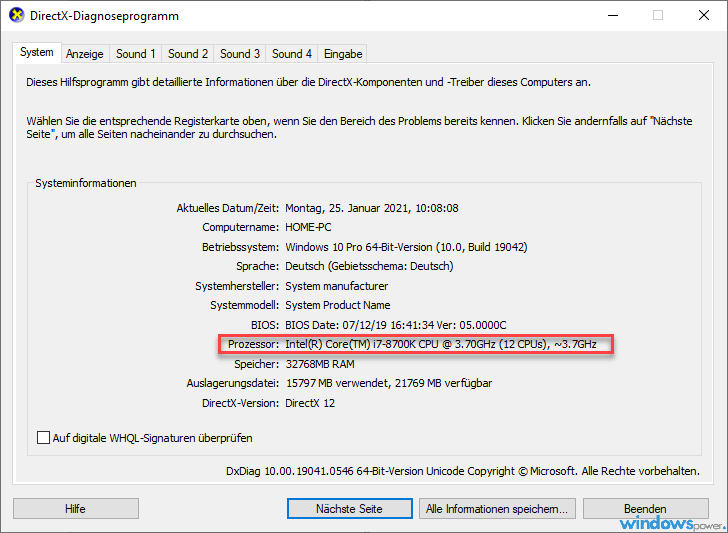This screenshot has width=728, height=533.
Task: Click the Deutsch (Gebietsschema: Deutsch) value
Action: pos(369,266)
